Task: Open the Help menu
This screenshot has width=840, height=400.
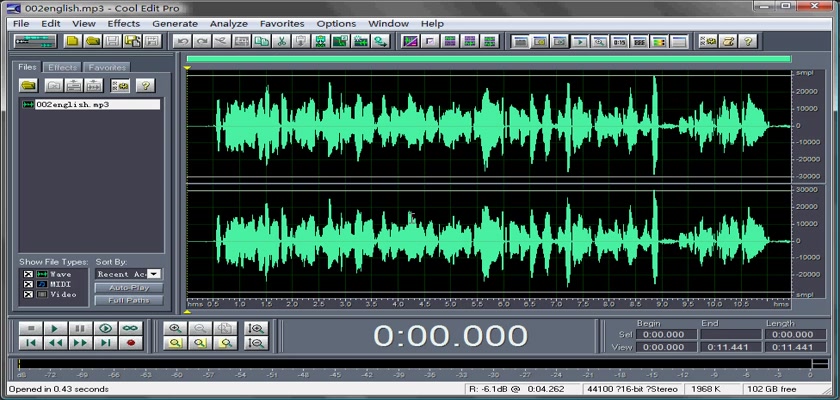Action: pyautogui.click(x=432, y=24)
